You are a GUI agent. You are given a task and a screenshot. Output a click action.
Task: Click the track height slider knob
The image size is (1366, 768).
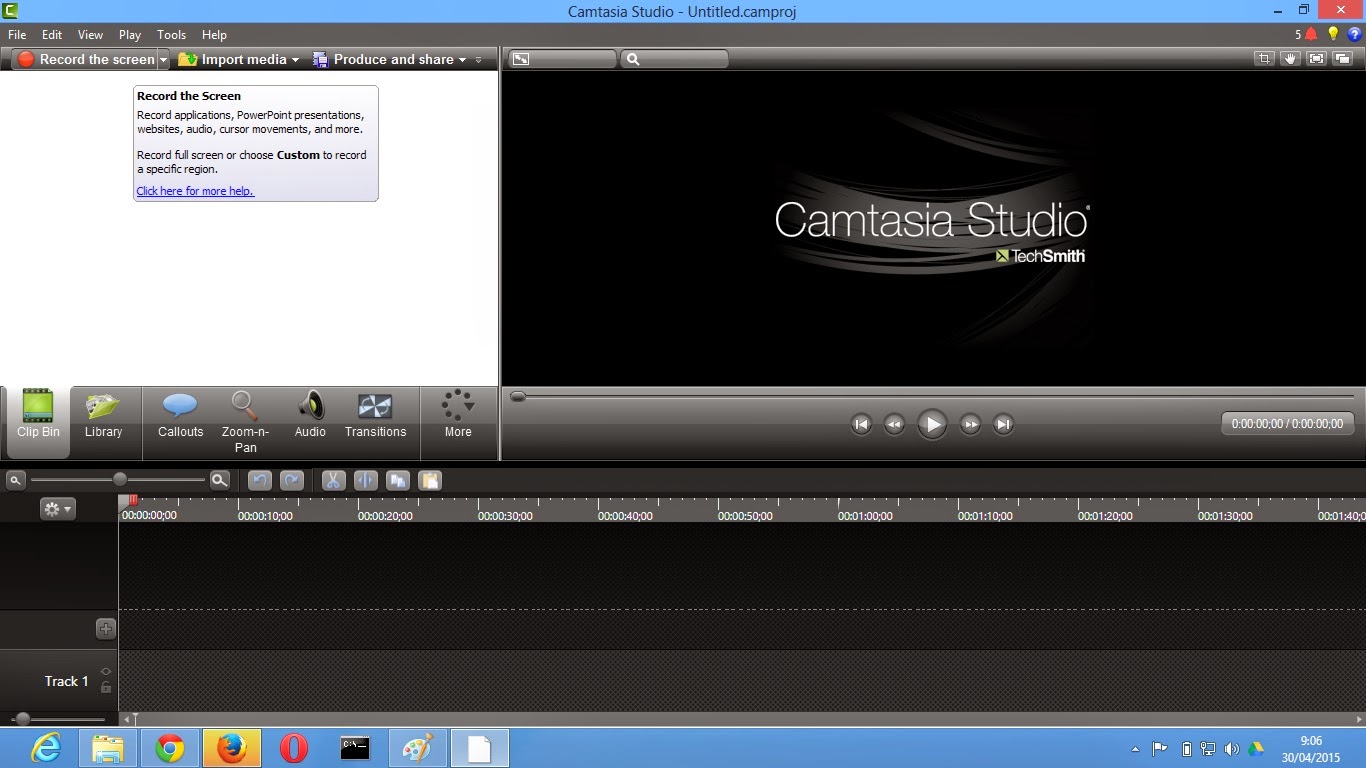click(23, 718)
